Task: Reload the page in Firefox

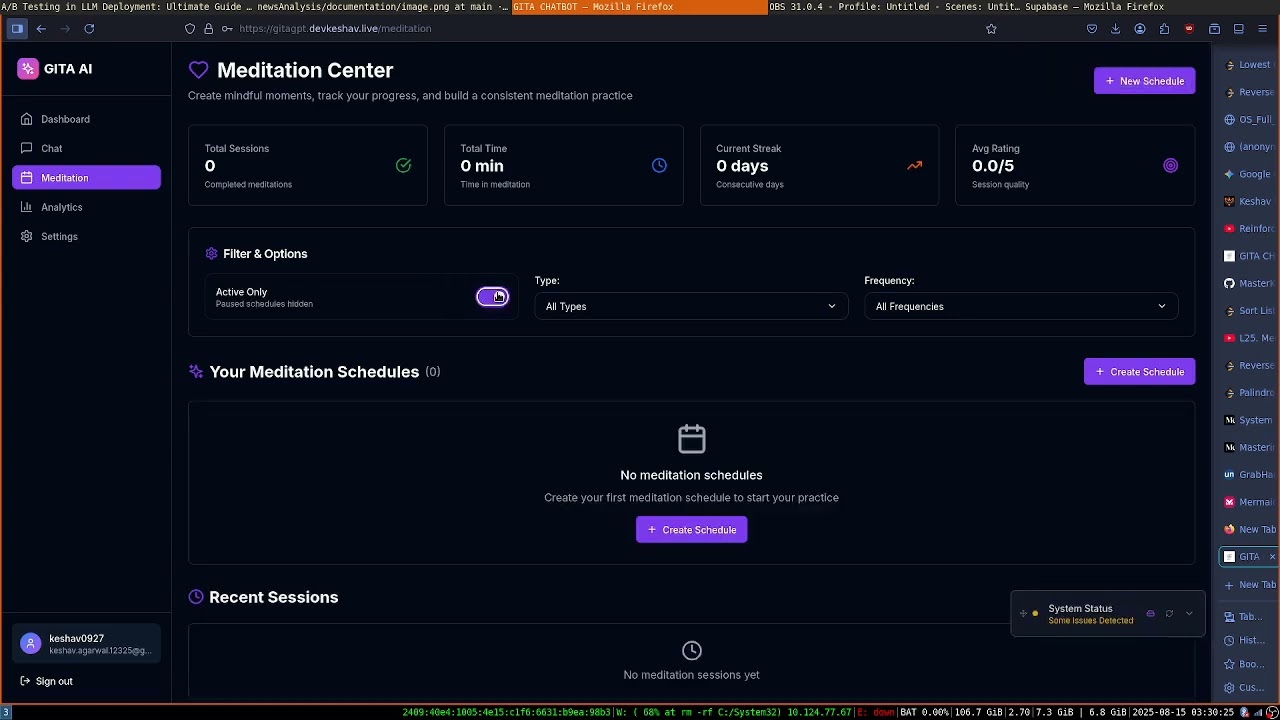Action: pyautogui.click(x=89, y=29)
